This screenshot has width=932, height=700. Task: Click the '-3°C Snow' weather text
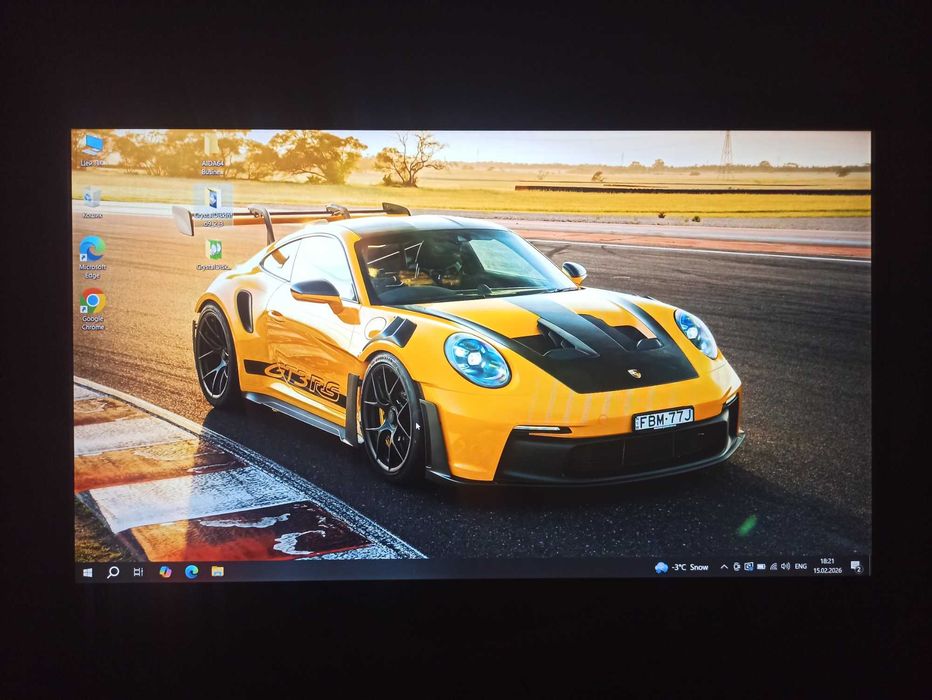pos(690,567)
